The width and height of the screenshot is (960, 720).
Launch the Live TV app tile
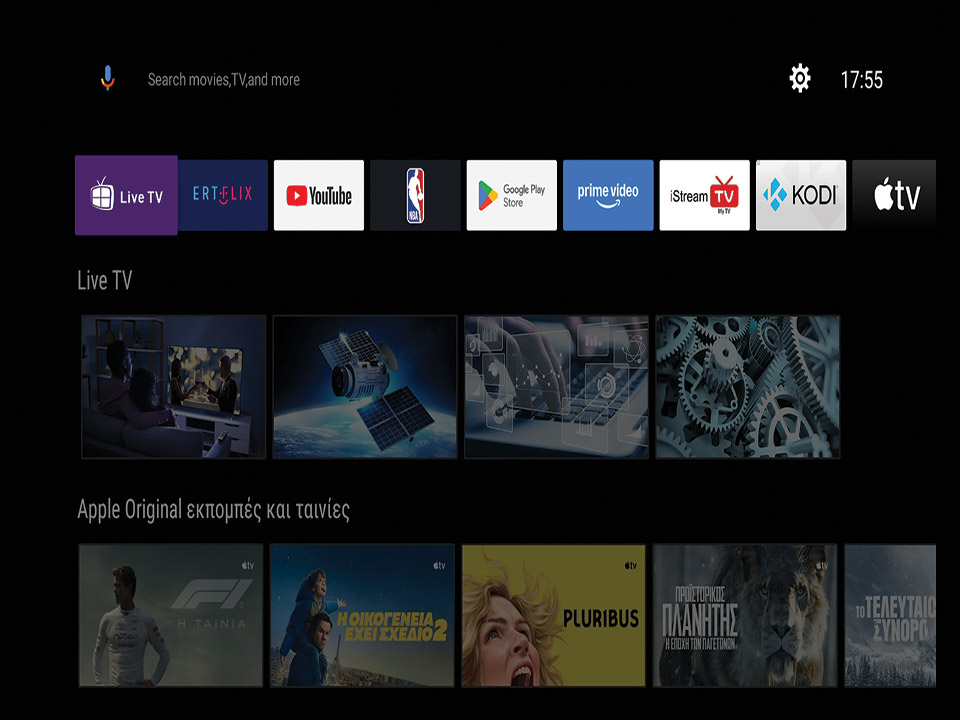(126, 195)
